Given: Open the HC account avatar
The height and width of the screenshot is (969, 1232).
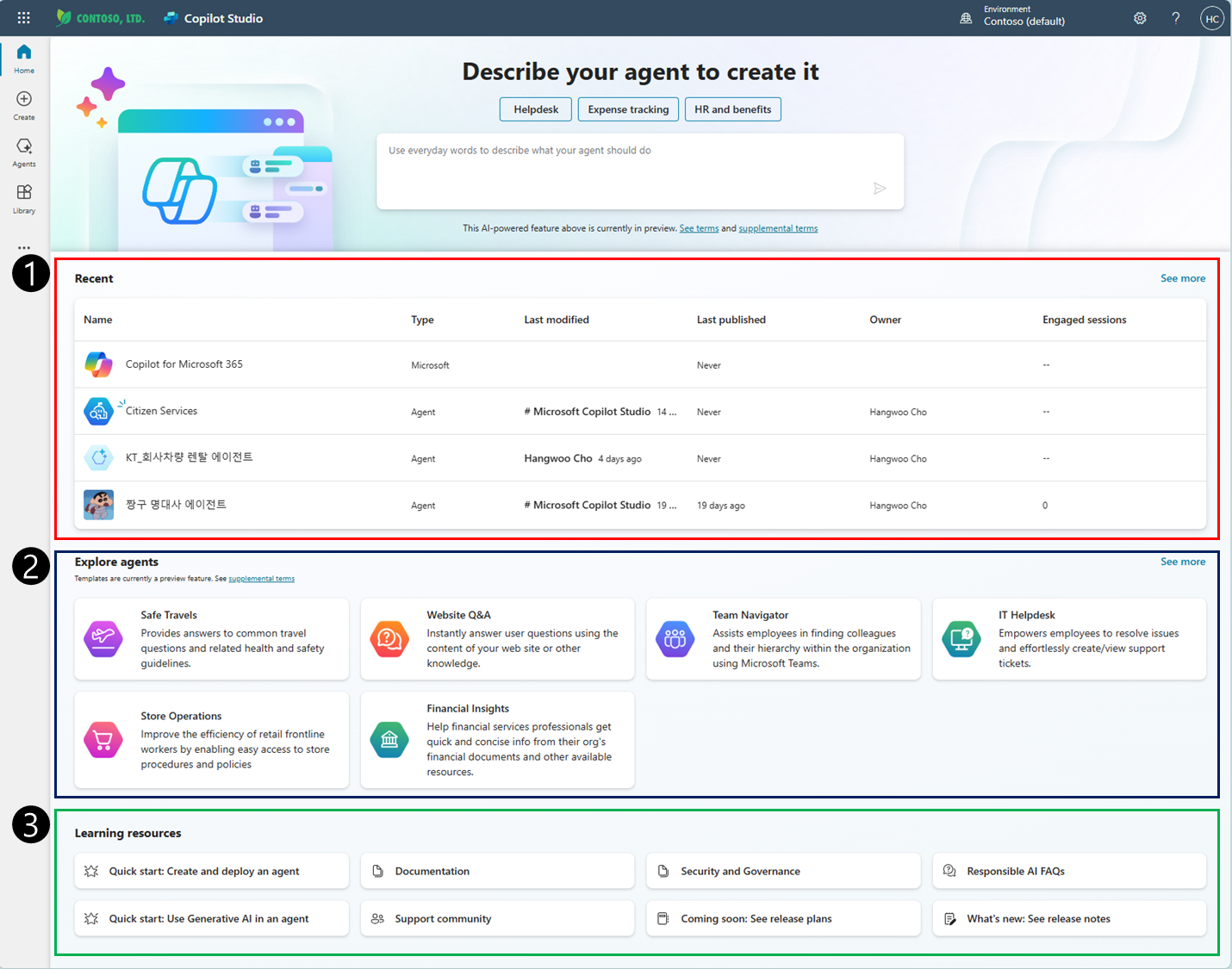Looking at the screenshot, I should pyautogui.click(x=1212, y=18).
